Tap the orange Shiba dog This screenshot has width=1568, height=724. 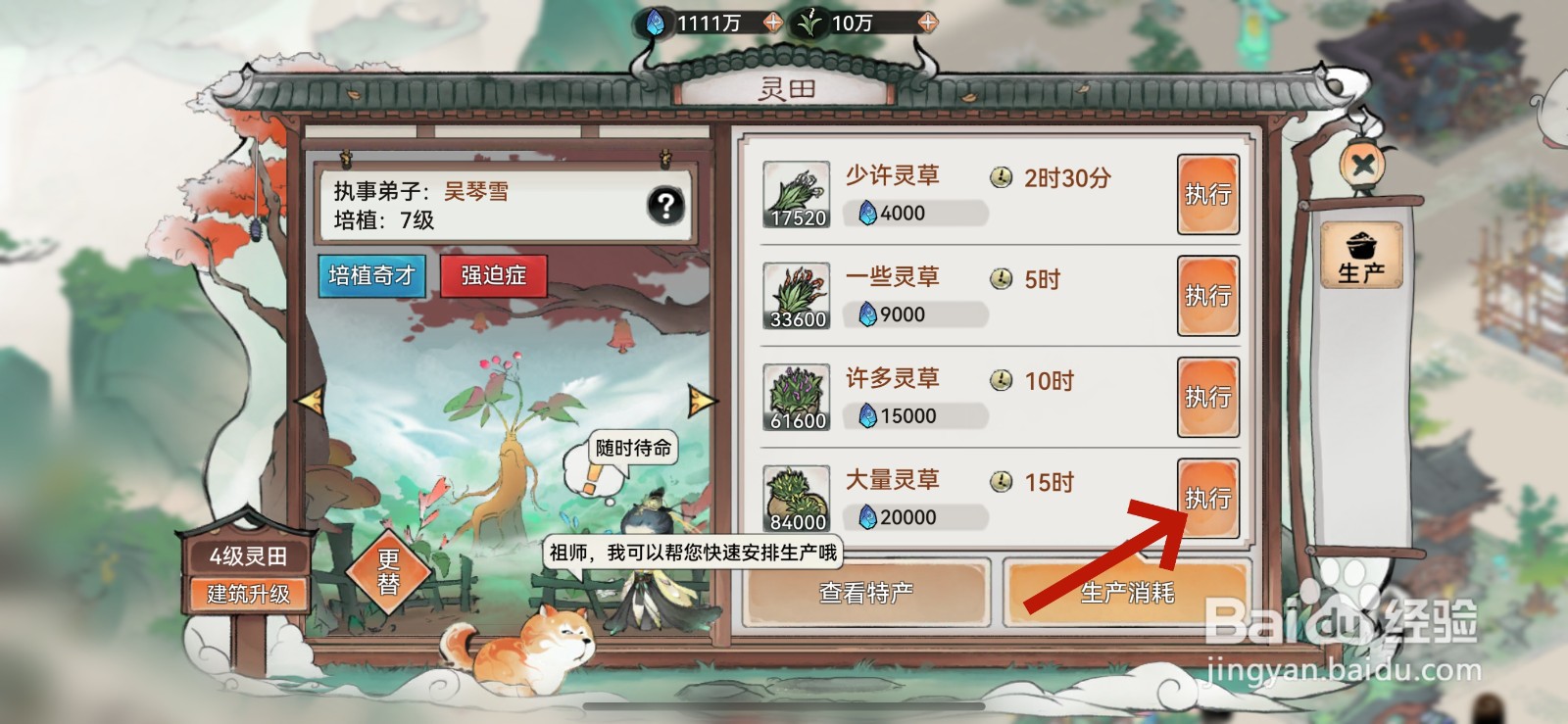[x=519, y=650]
